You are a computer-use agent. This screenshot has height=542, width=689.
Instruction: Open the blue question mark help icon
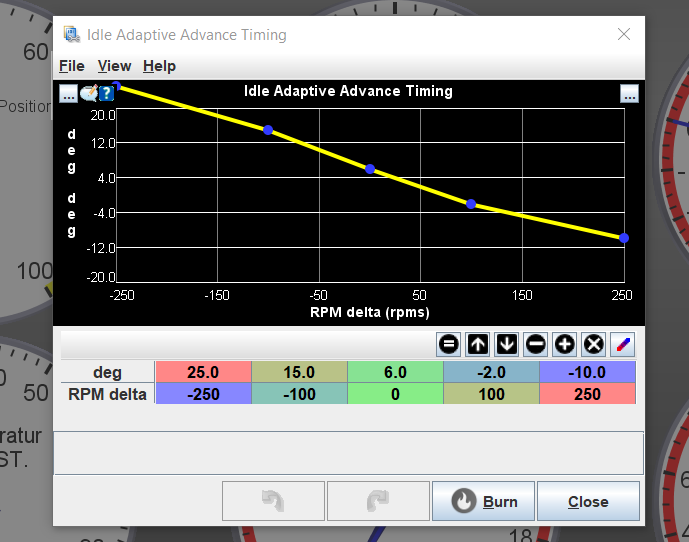(x=106, y=93)
